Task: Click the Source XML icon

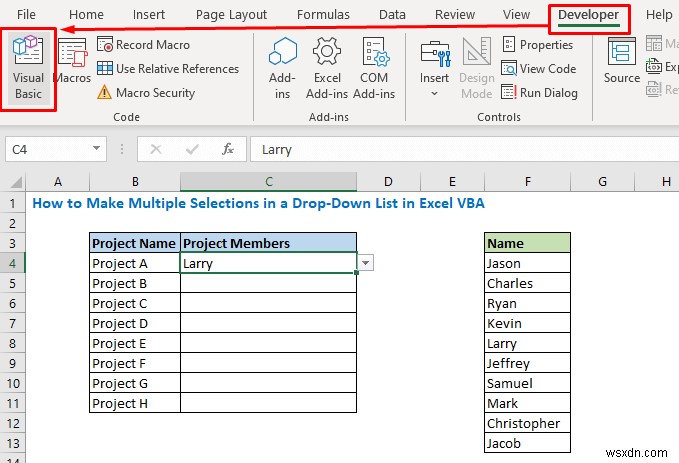Action: (x=621, y=65)
